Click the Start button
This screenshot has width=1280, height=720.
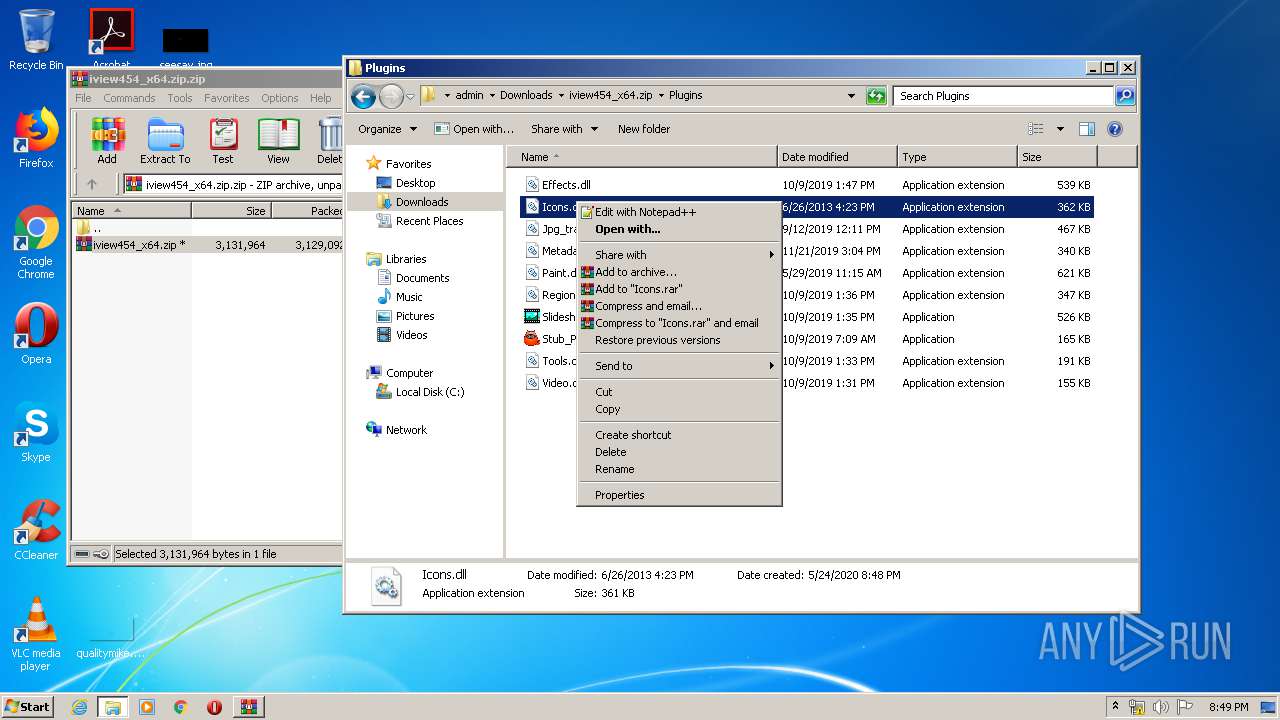28,707
